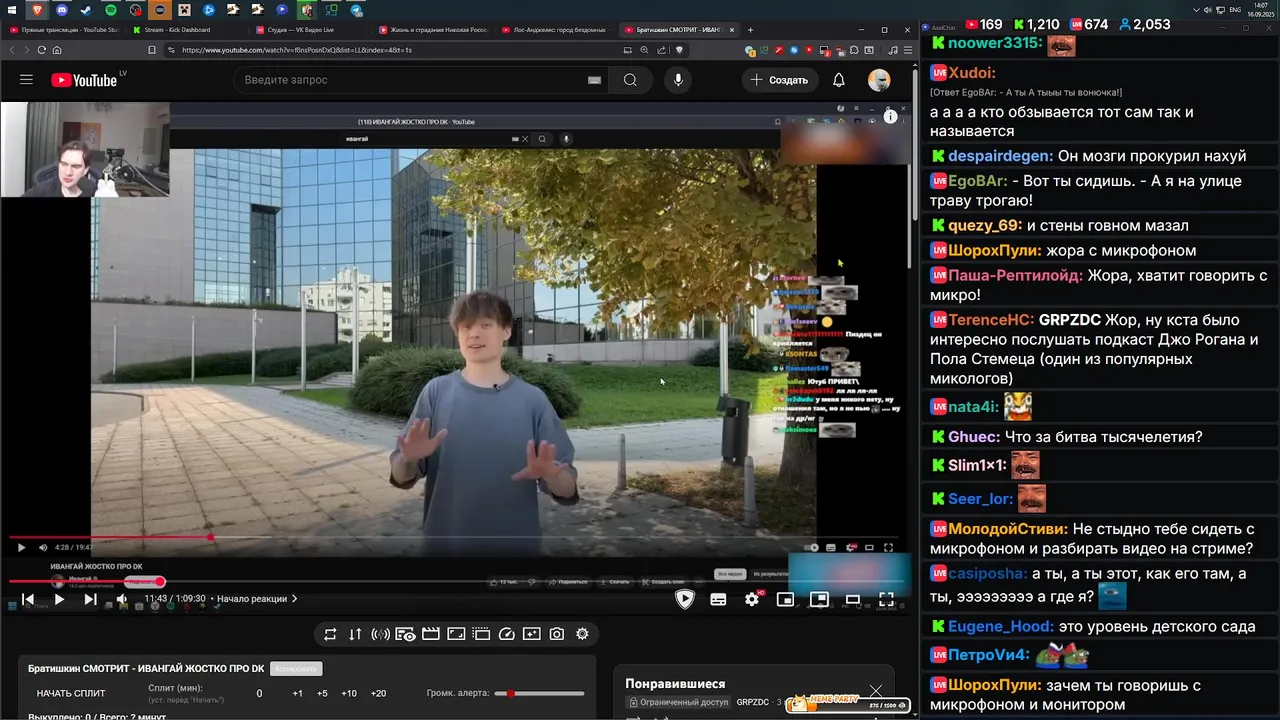Go to previous video in playlist
Image resolution: width=1280 pixels, height=720 pixels.
tap(28, 599)
